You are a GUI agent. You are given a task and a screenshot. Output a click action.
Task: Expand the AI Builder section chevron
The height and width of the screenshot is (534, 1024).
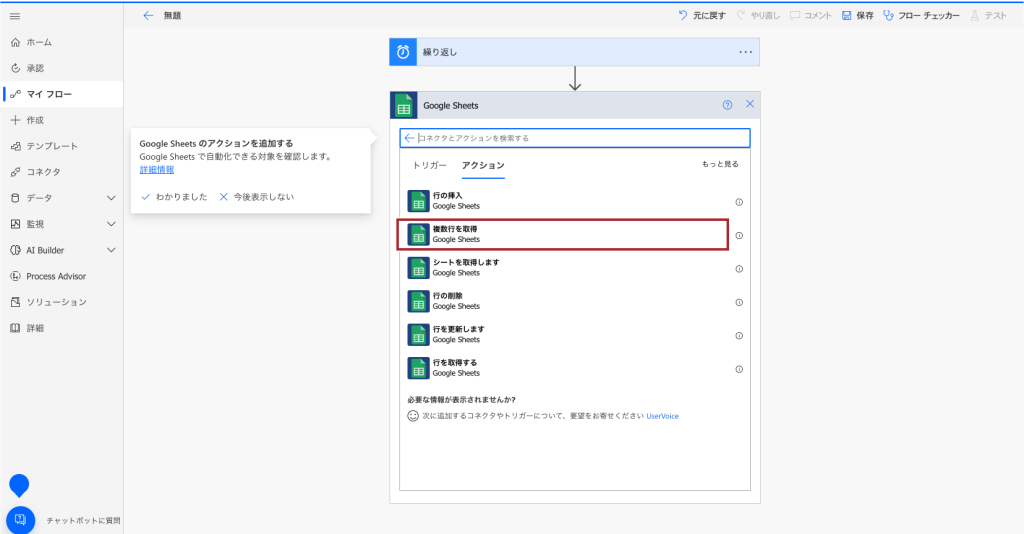click(111, 250)
